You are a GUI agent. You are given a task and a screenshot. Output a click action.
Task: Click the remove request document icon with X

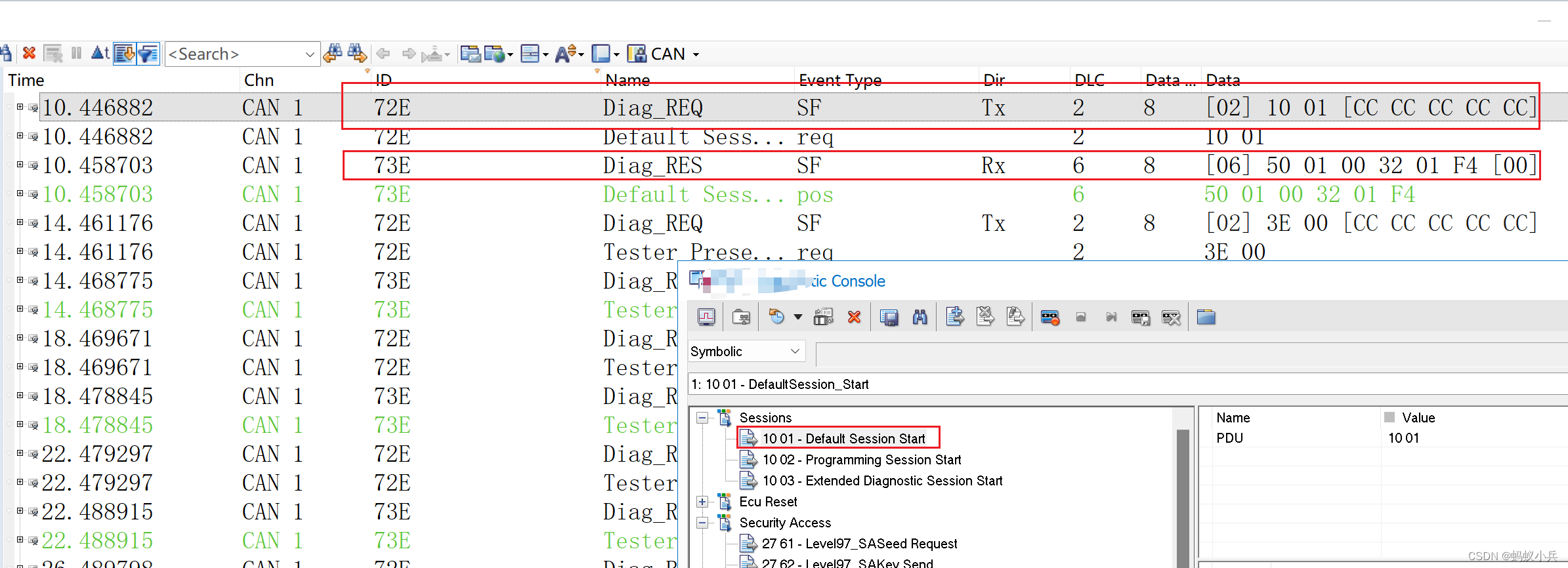985,317
